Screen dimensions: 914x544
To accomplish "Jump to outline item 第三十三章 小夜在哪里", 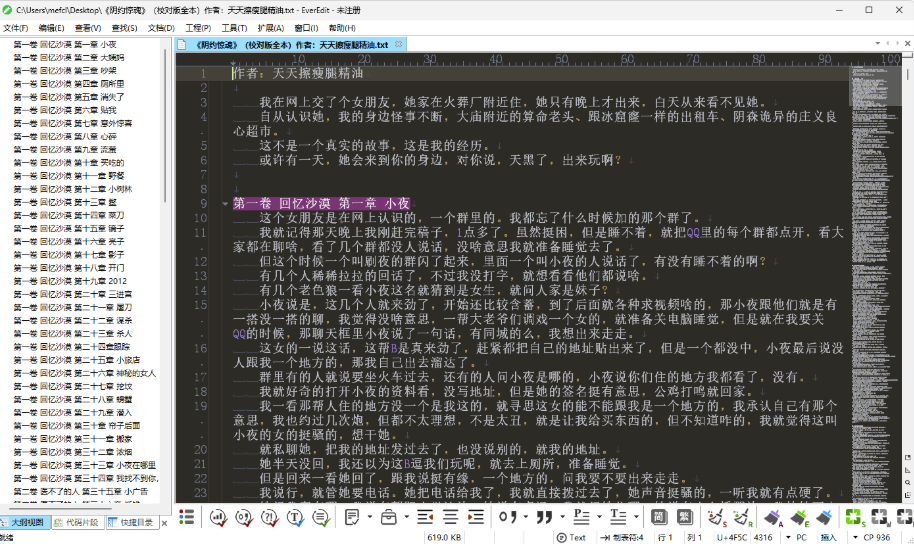I will pyautogui.click(x=85, y=465).
